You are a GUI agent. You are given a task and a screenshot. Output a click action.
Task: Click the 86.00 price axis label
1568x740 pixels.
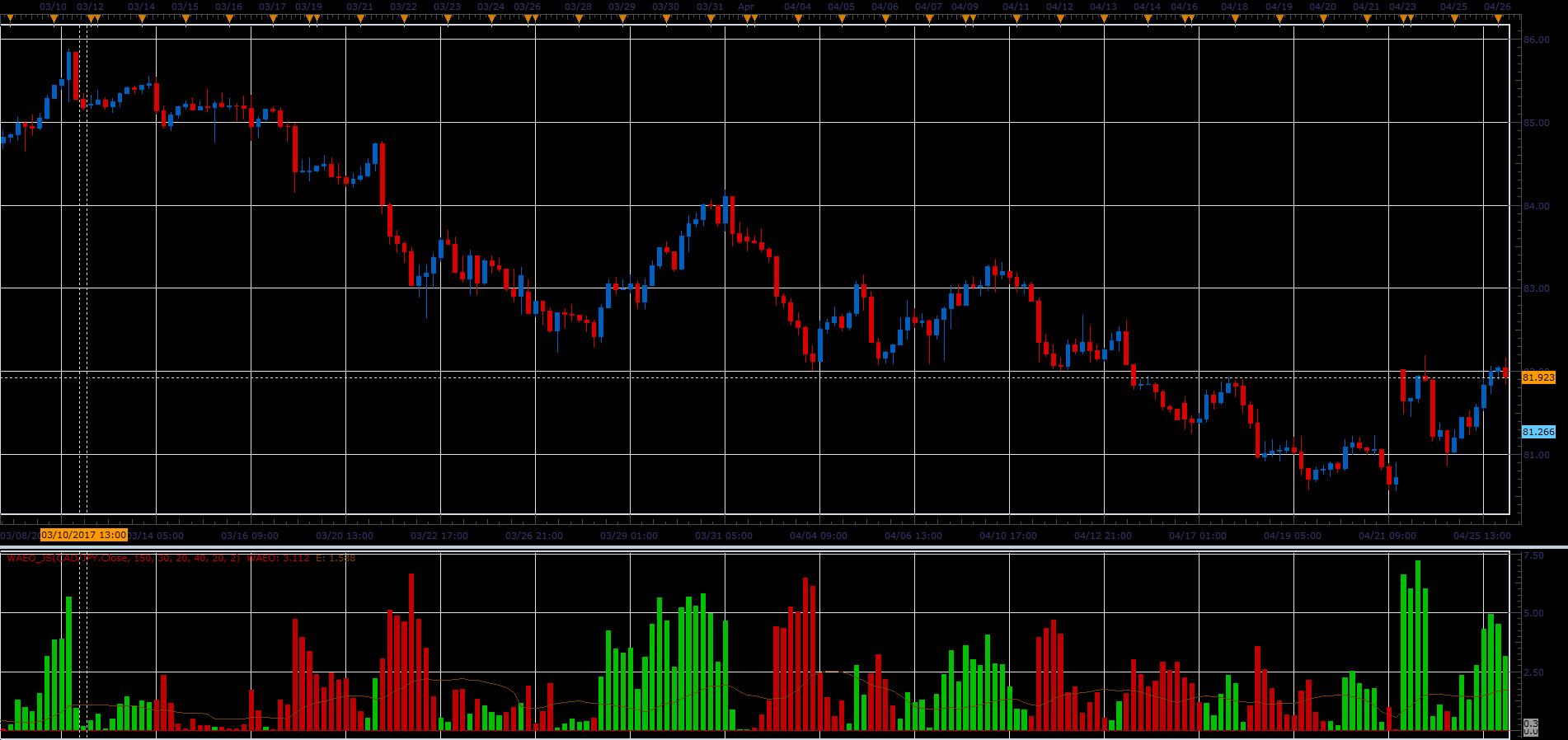point(1537,40)
